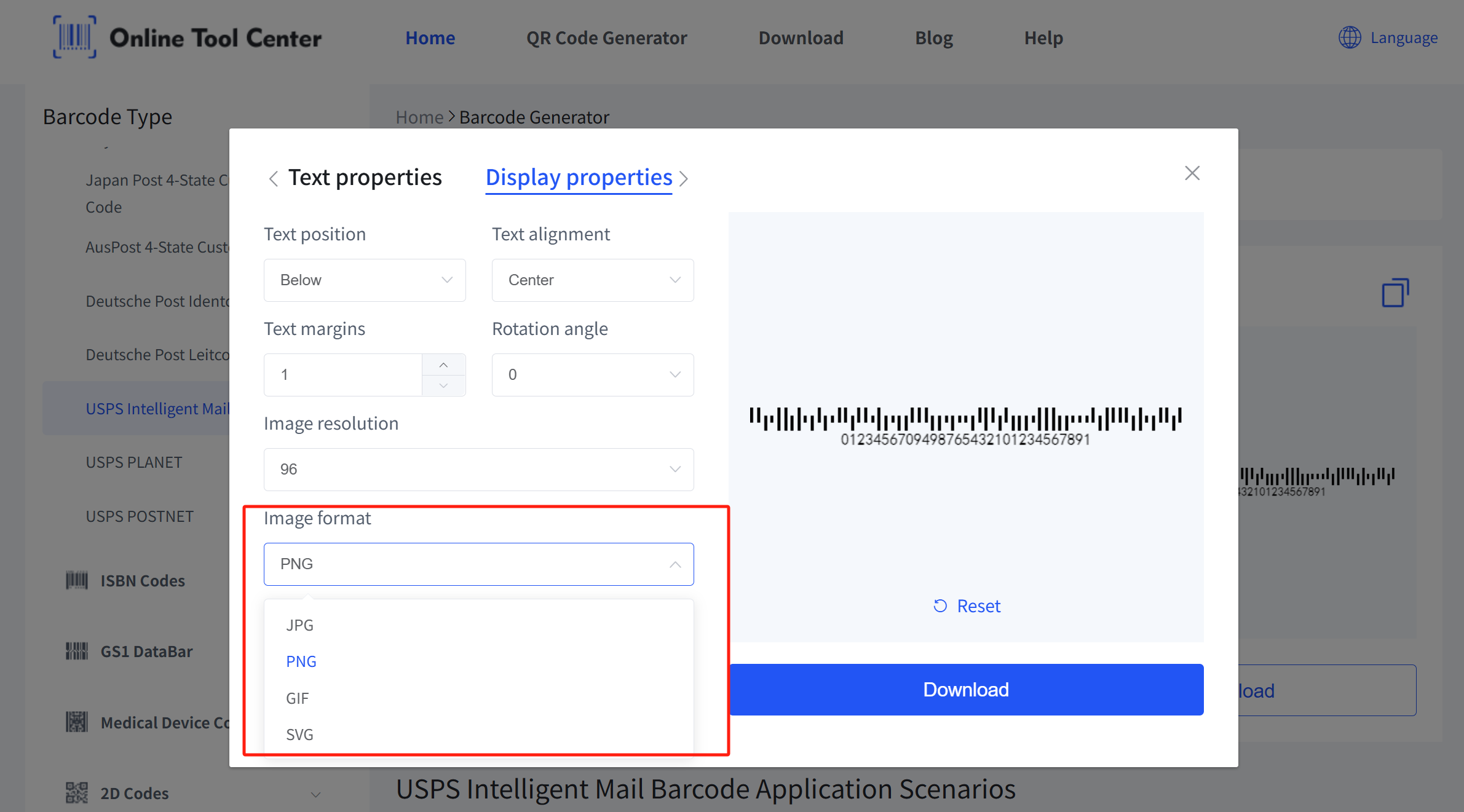Click the GS1 DataBar icon
Screen dimensions: 1464x812
point(77,651)
